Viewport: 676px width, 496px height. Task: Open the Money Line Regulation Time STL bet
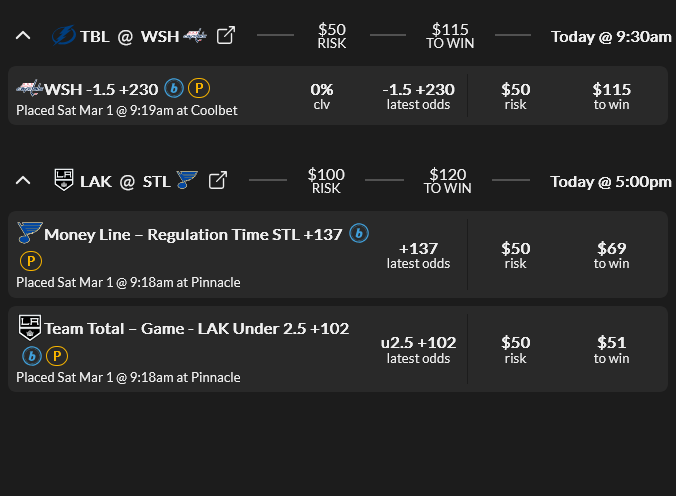click(193, 235)
